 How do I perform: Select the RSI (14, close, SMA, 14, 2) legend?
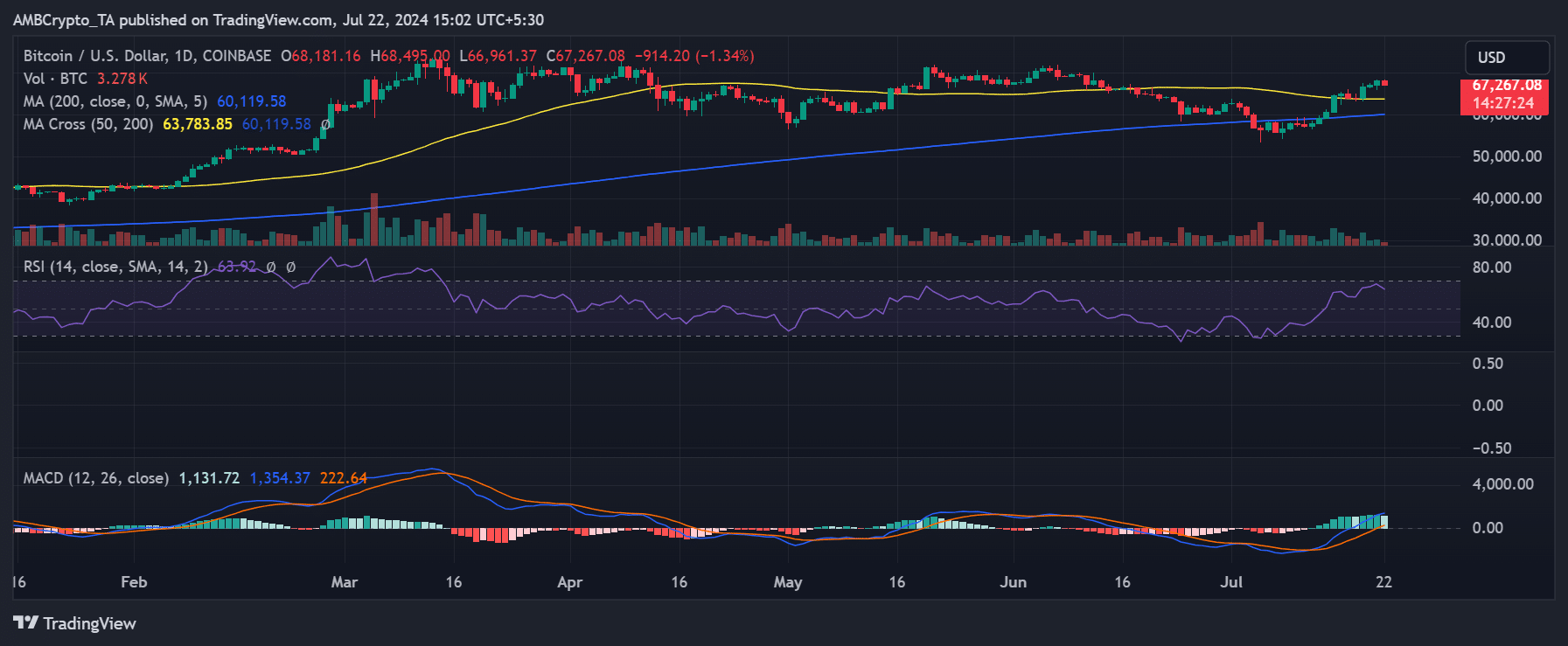click(115, 267)
